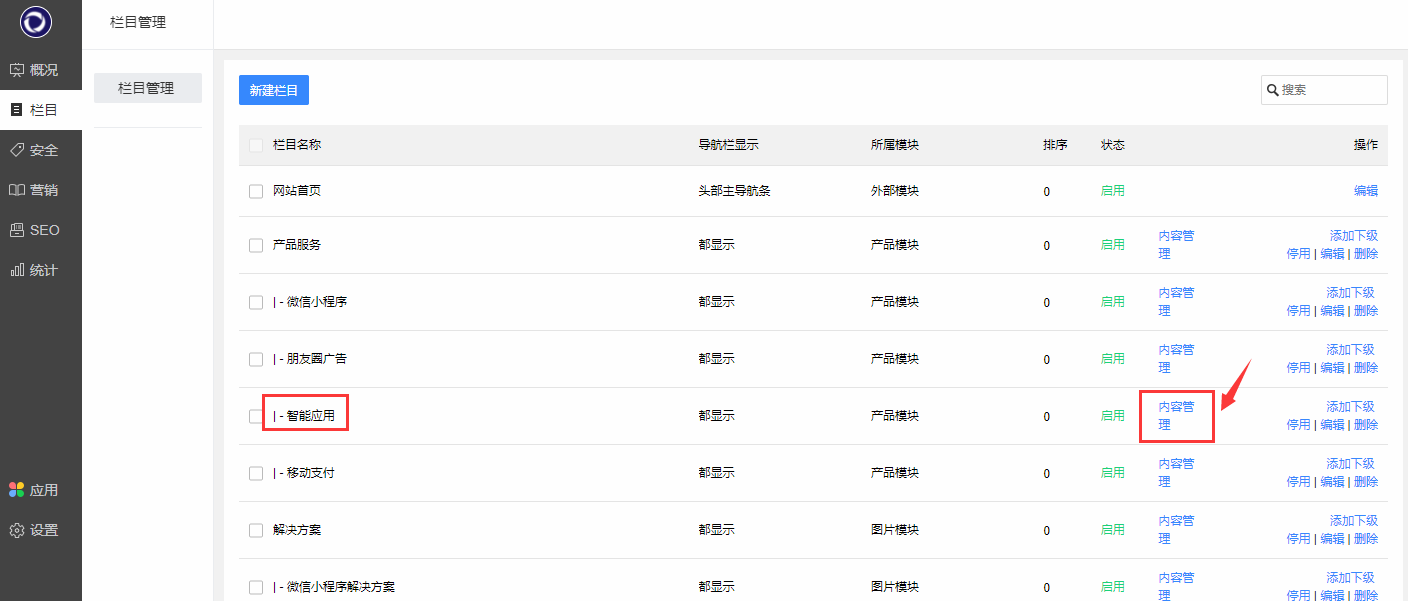Open 内容管理 for 移动支付
The width and height of the screenshot is (1408, 601).
point(1176,473)
